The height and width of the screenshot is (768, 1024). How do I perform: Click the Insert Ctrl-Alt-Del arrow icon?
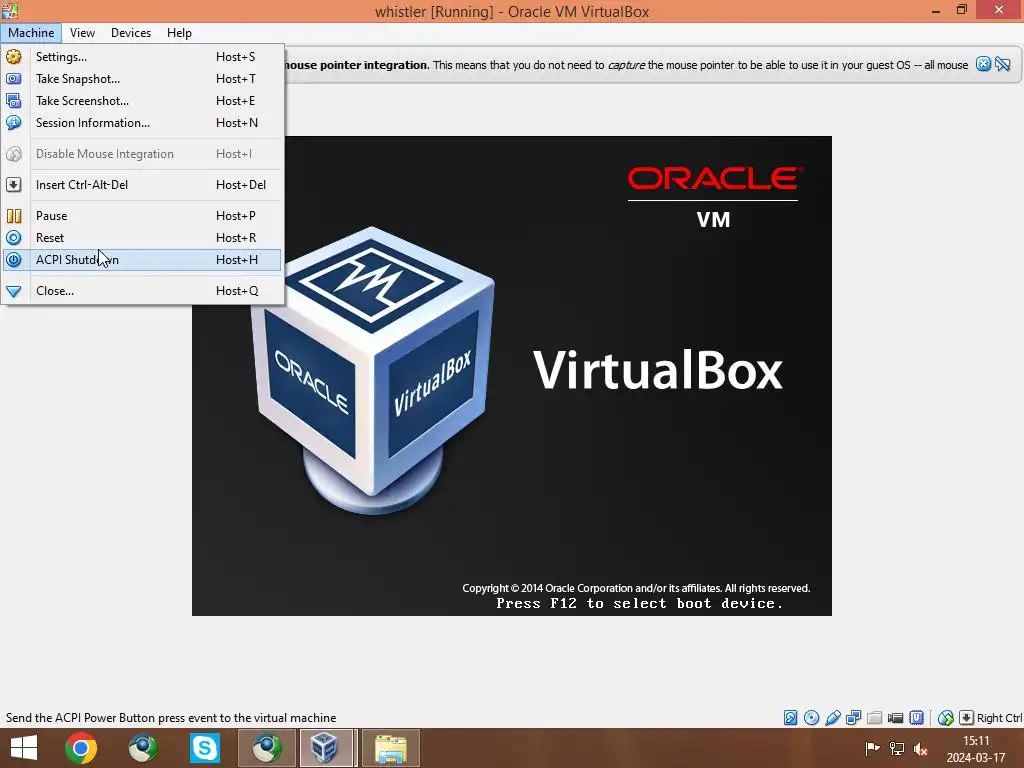click(14, 185)
